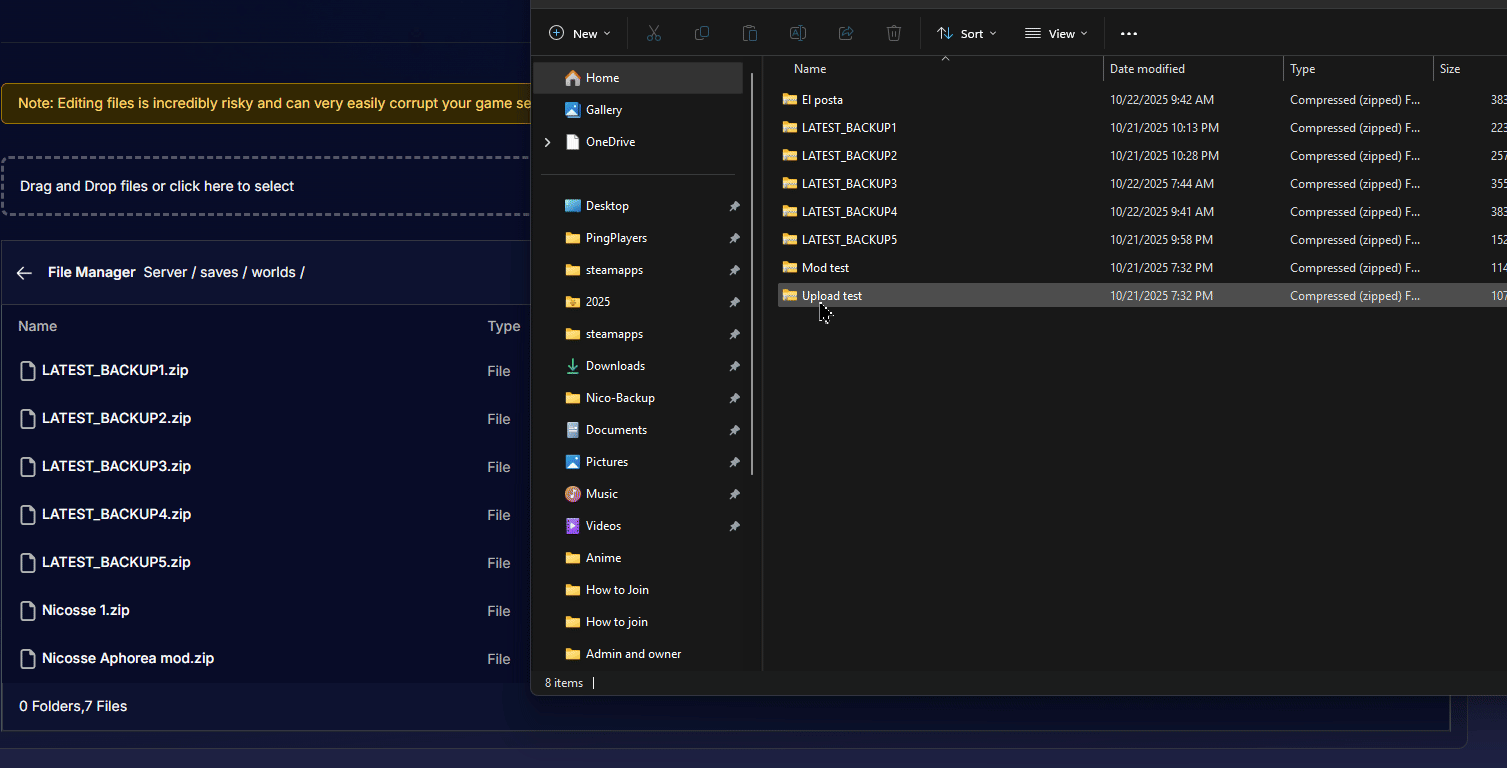Sort by the Date modified column header
This screenshot has width=1507, height=768.
[1147, 69]
